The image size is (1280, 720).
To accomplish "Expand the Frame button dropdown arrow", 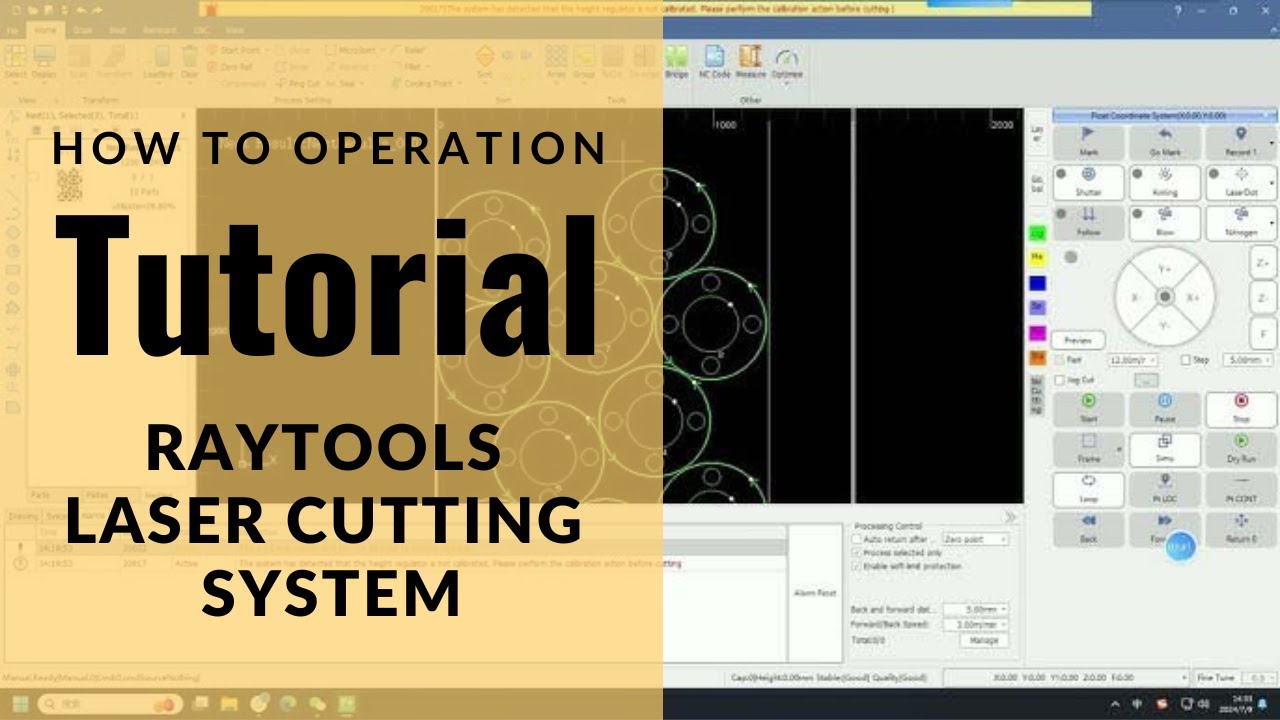I will pyautogui.click(x=1120, y=449).
